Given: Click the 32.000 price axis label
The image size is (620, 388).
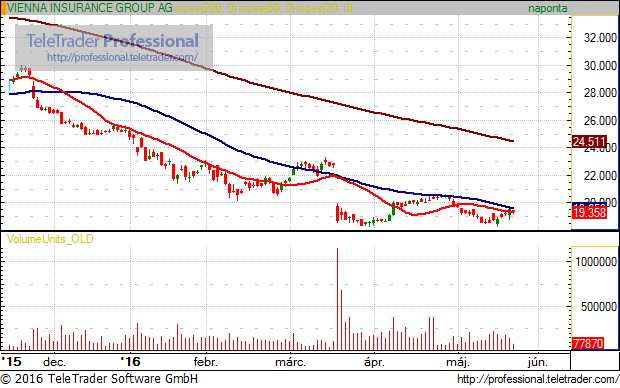Looking at the screenshot, I should pos(600,38).
